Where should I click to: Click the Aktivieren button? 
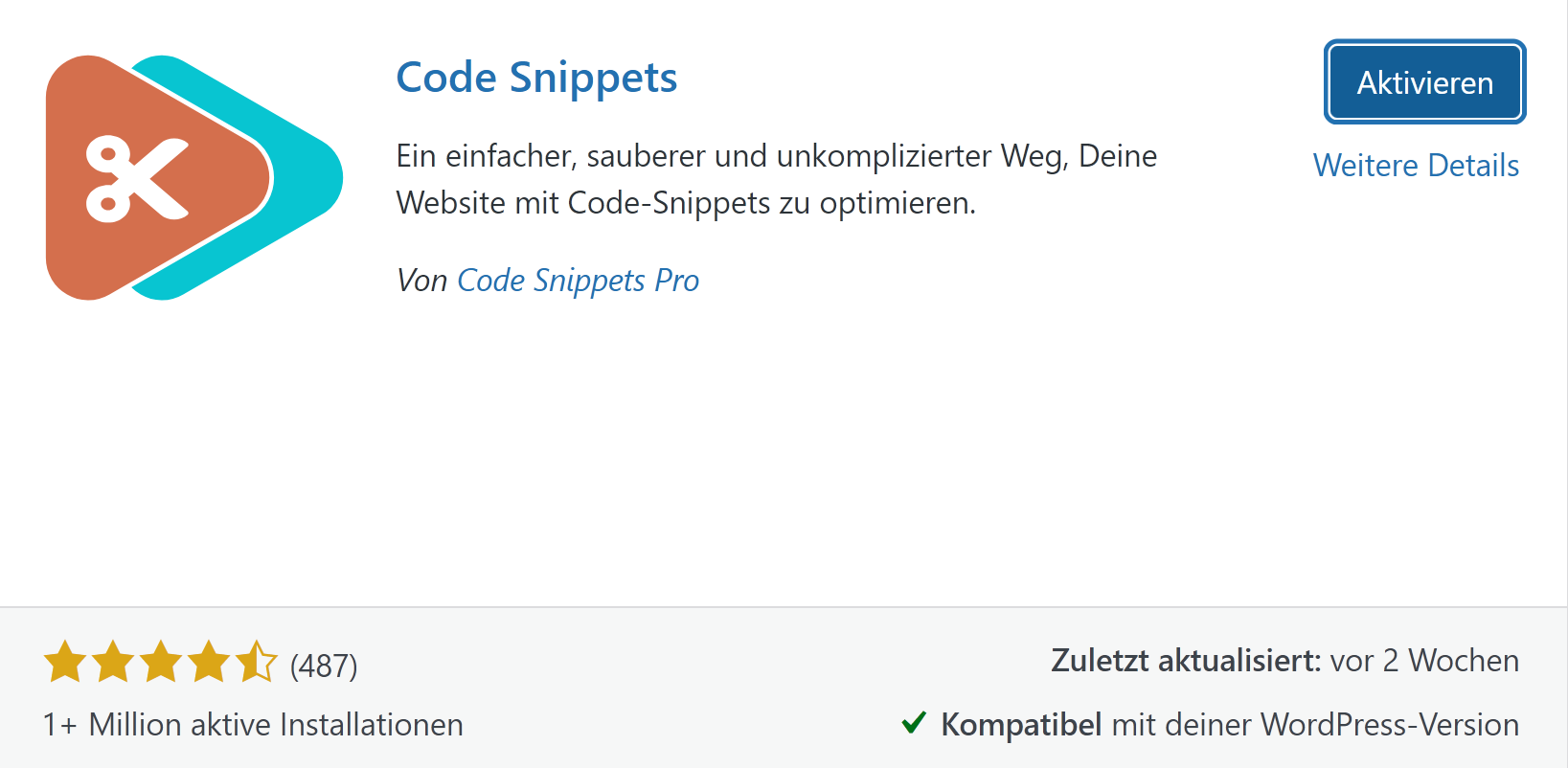click(x=1423, y=82)
